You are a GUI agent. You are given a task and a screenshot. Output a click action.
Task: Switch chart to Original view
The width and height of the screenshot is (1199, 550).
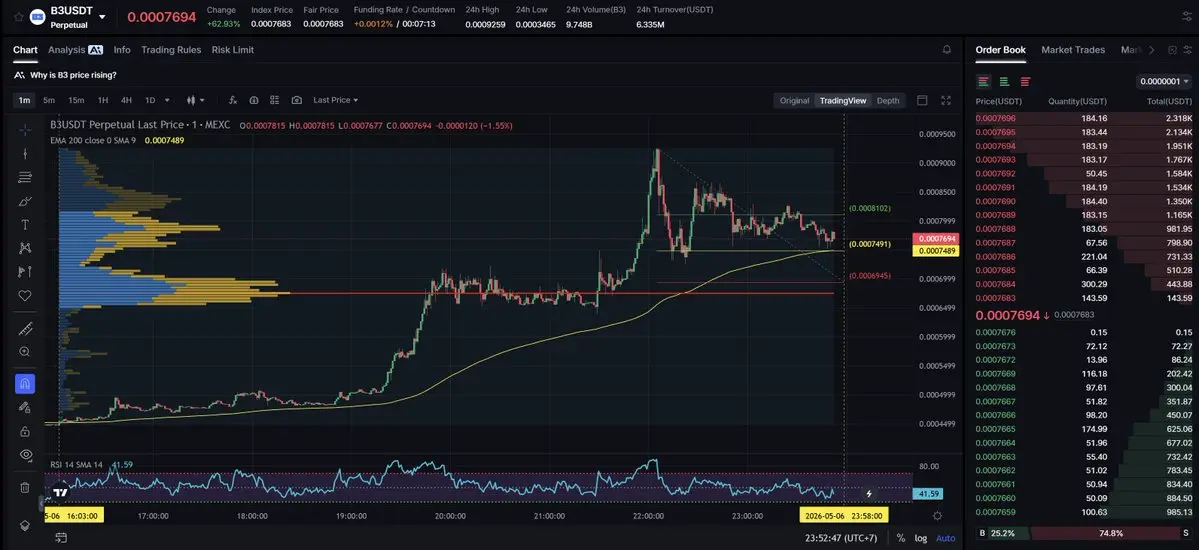tap(794, 100)
